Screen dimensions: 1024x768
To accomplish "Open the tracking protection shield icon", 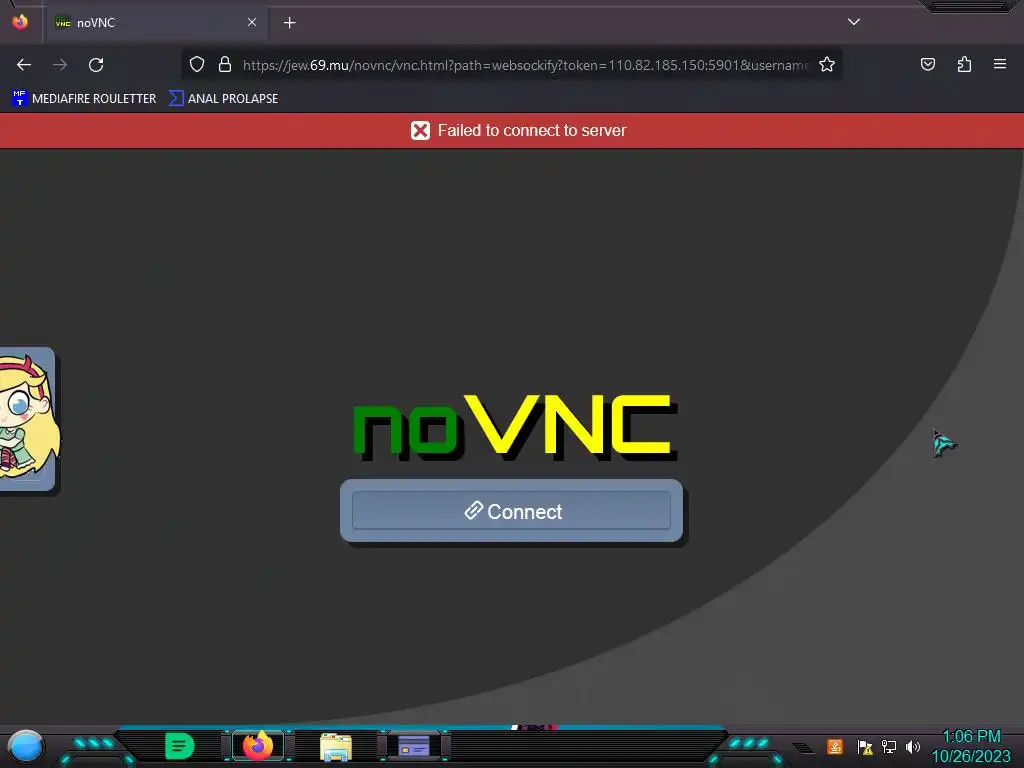I will point(197,64).
